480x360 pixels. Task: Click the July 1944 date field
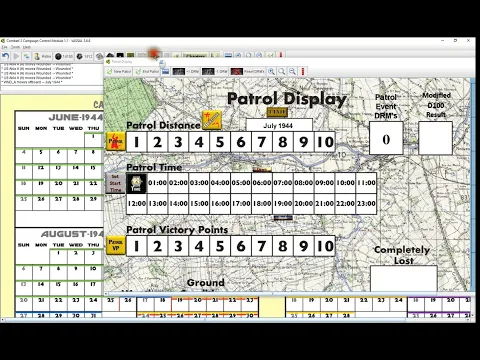pyautogui.click(x=279, y=126)
